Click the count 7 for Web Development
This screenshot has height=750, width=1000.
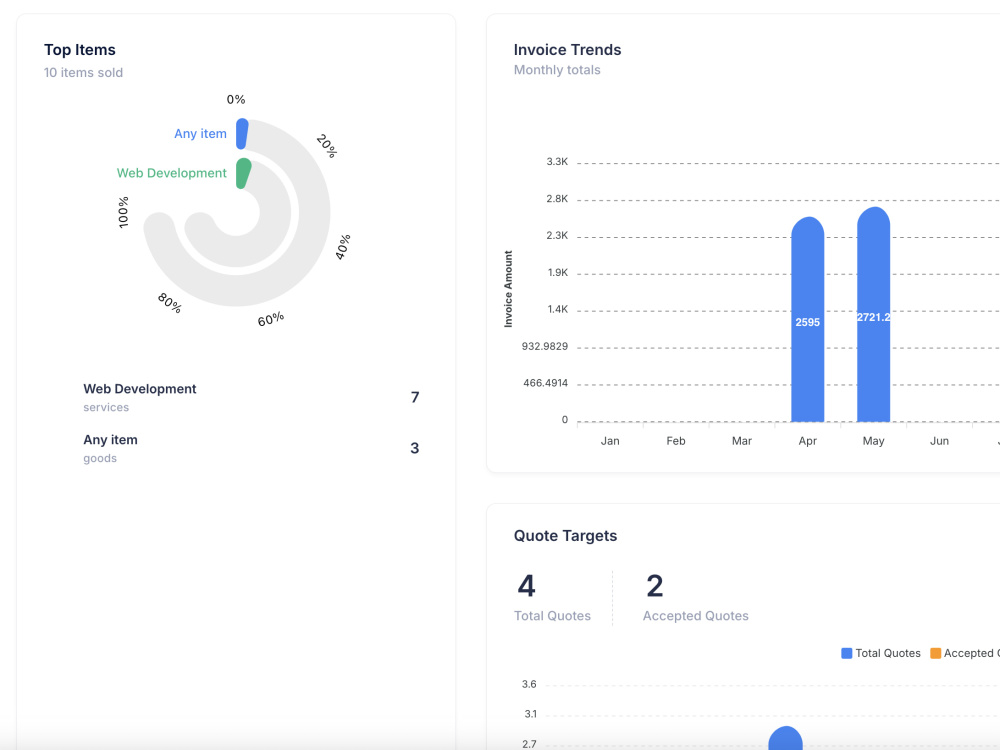point(415,397)
